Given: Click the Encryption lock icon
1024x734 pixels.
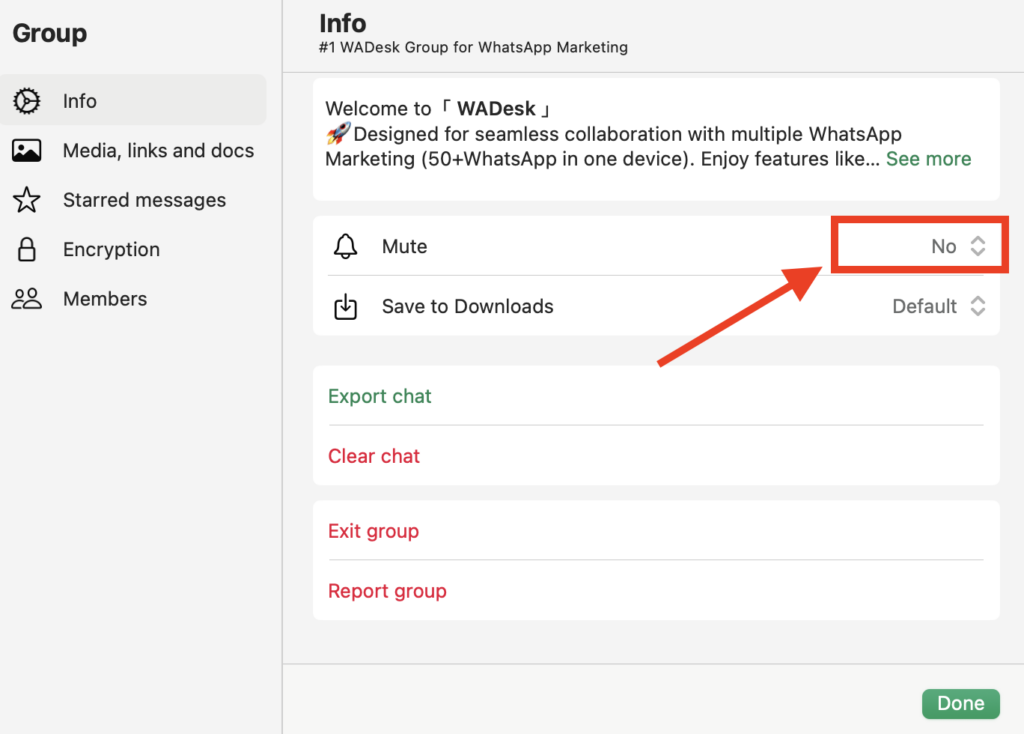Looking at the screenshot, I should click(x=27, y=249).
